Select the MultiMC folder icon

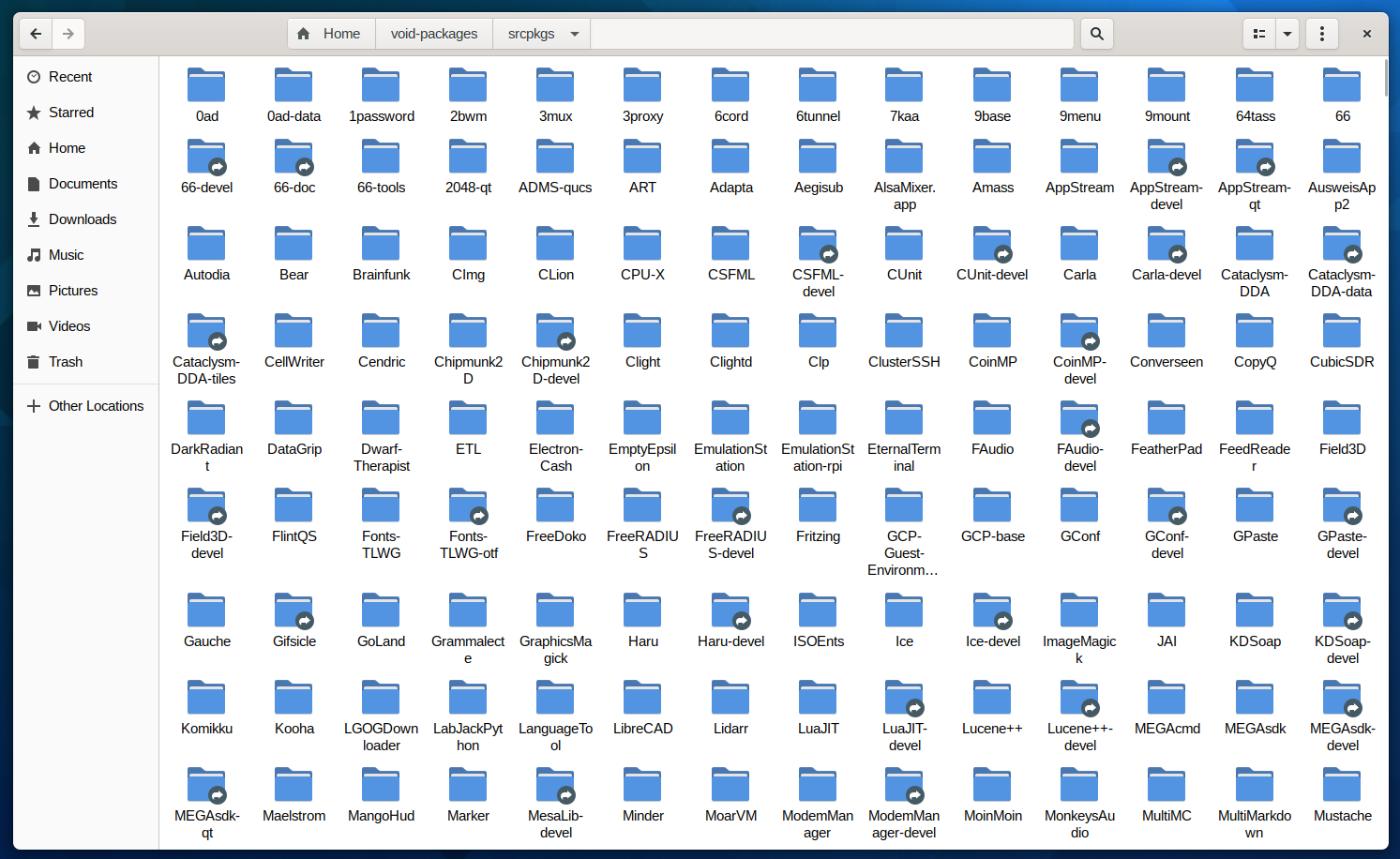coord(1167,784)
